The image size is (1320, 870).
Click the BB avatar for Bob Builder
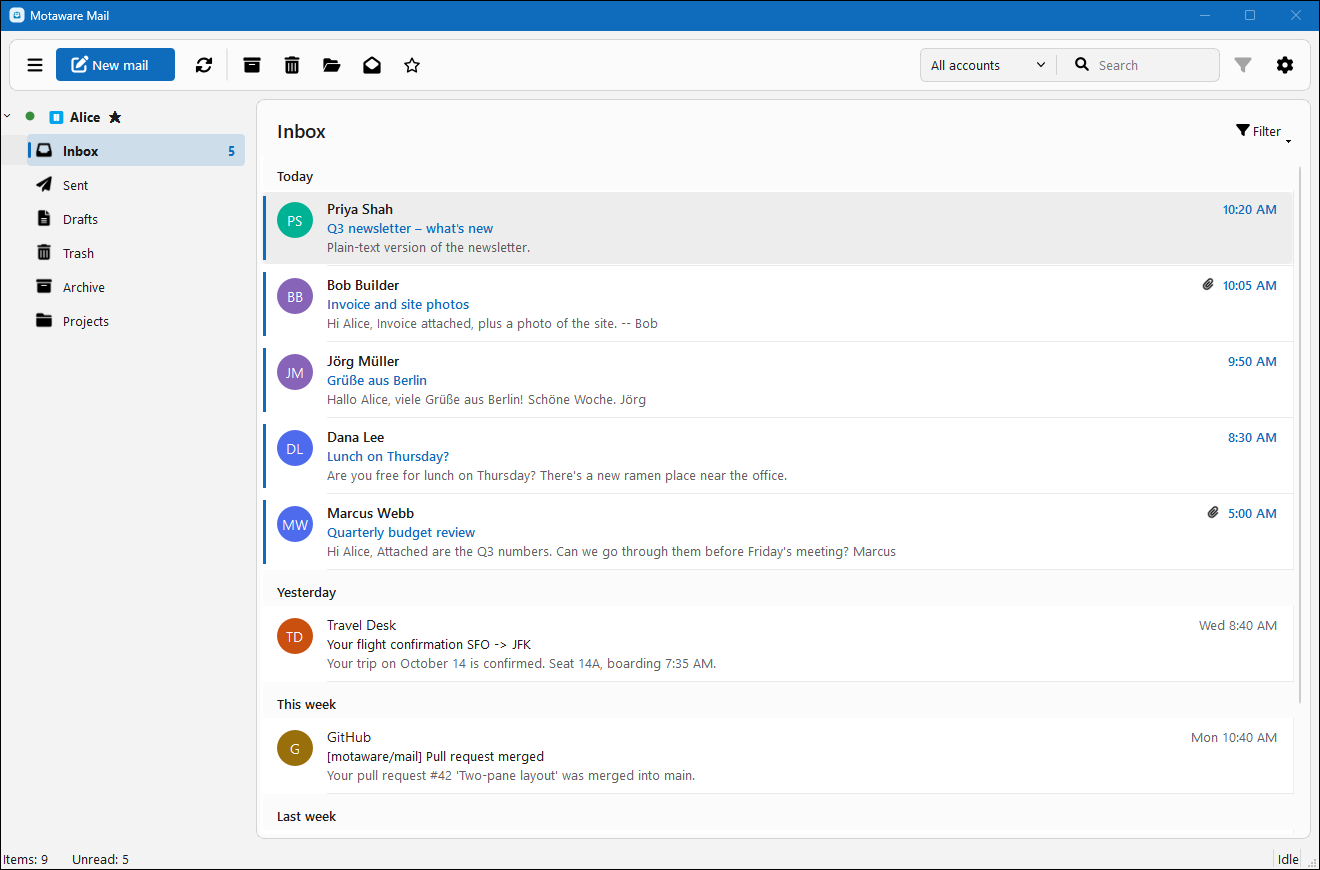pyautogui.click(x=295, y=296)
